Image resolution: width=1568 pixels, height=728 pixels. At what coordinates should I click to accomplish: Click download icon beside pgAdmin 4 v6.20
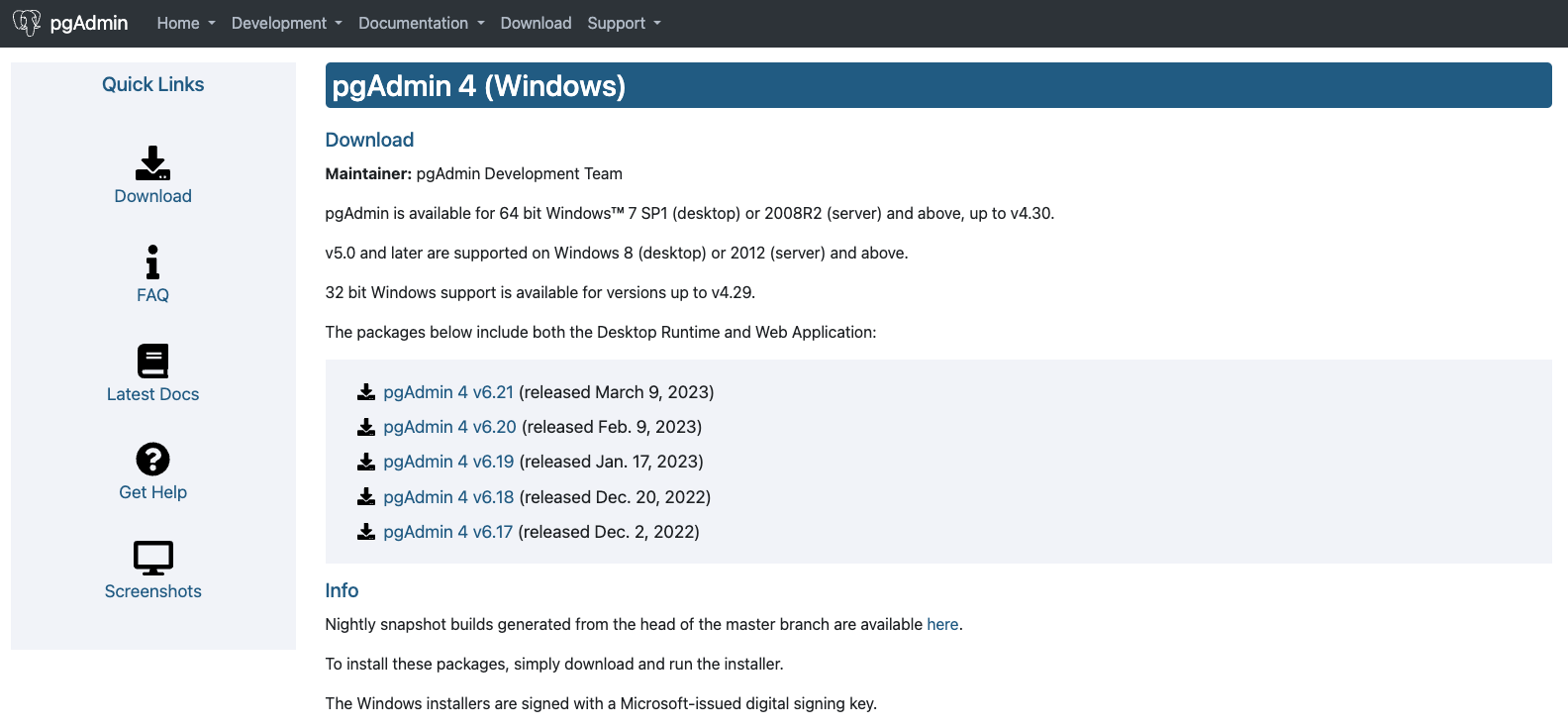click(x=366, y=427)
